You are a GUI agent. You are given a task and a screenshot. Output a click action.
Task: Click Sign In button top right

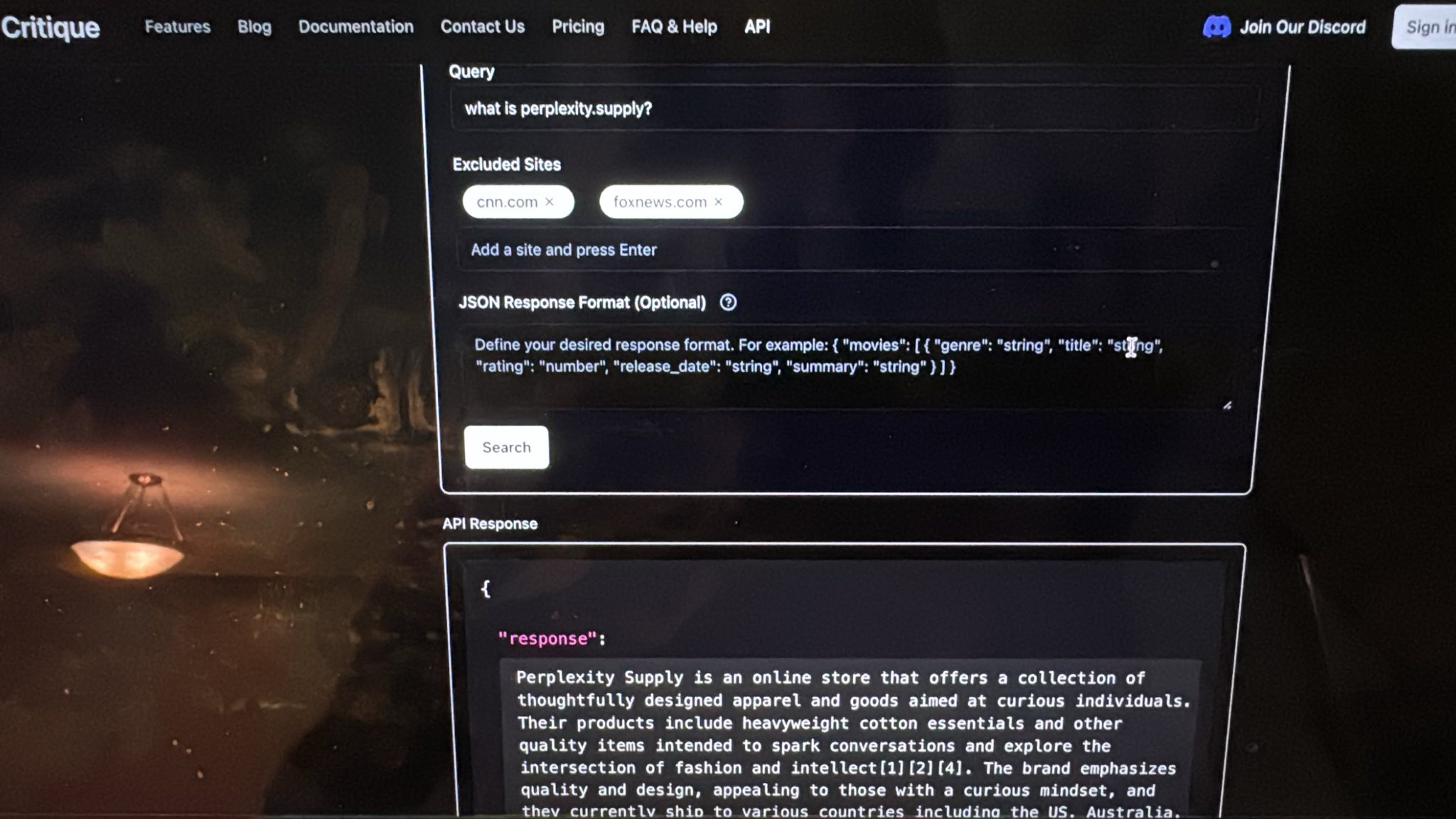point(1429,26)
